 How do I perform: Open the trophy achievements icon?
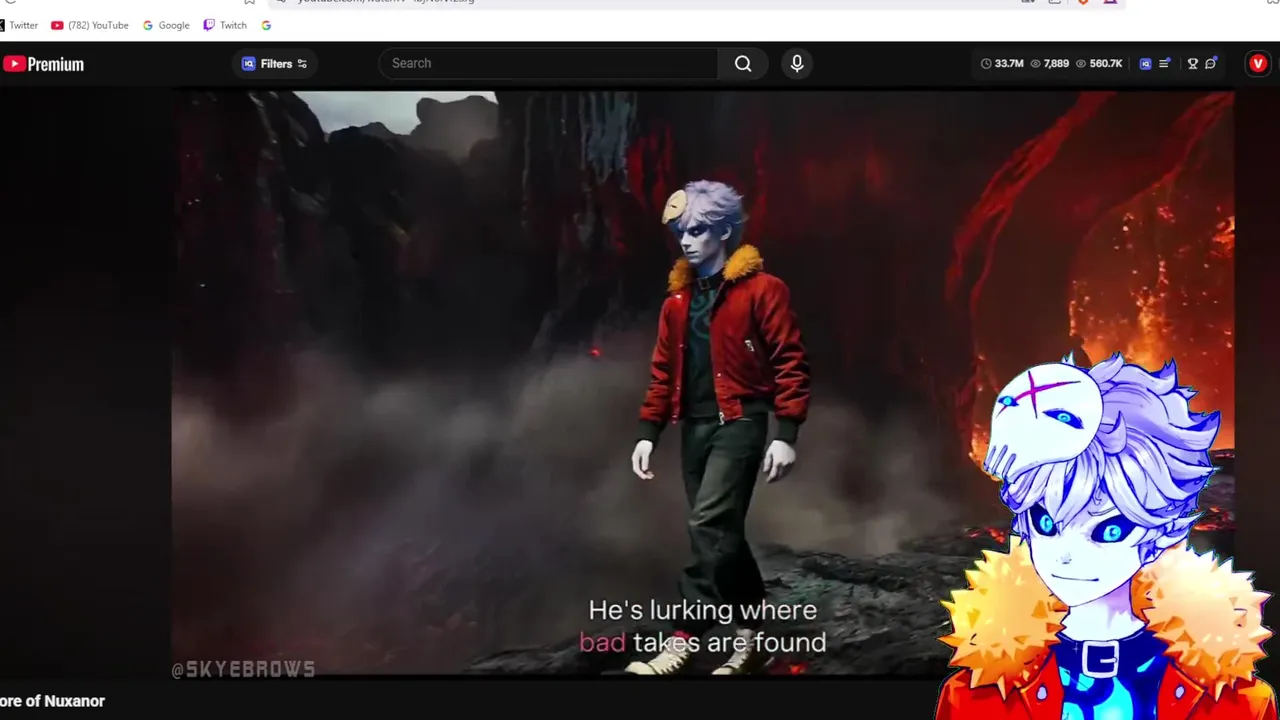point(1192,63)
